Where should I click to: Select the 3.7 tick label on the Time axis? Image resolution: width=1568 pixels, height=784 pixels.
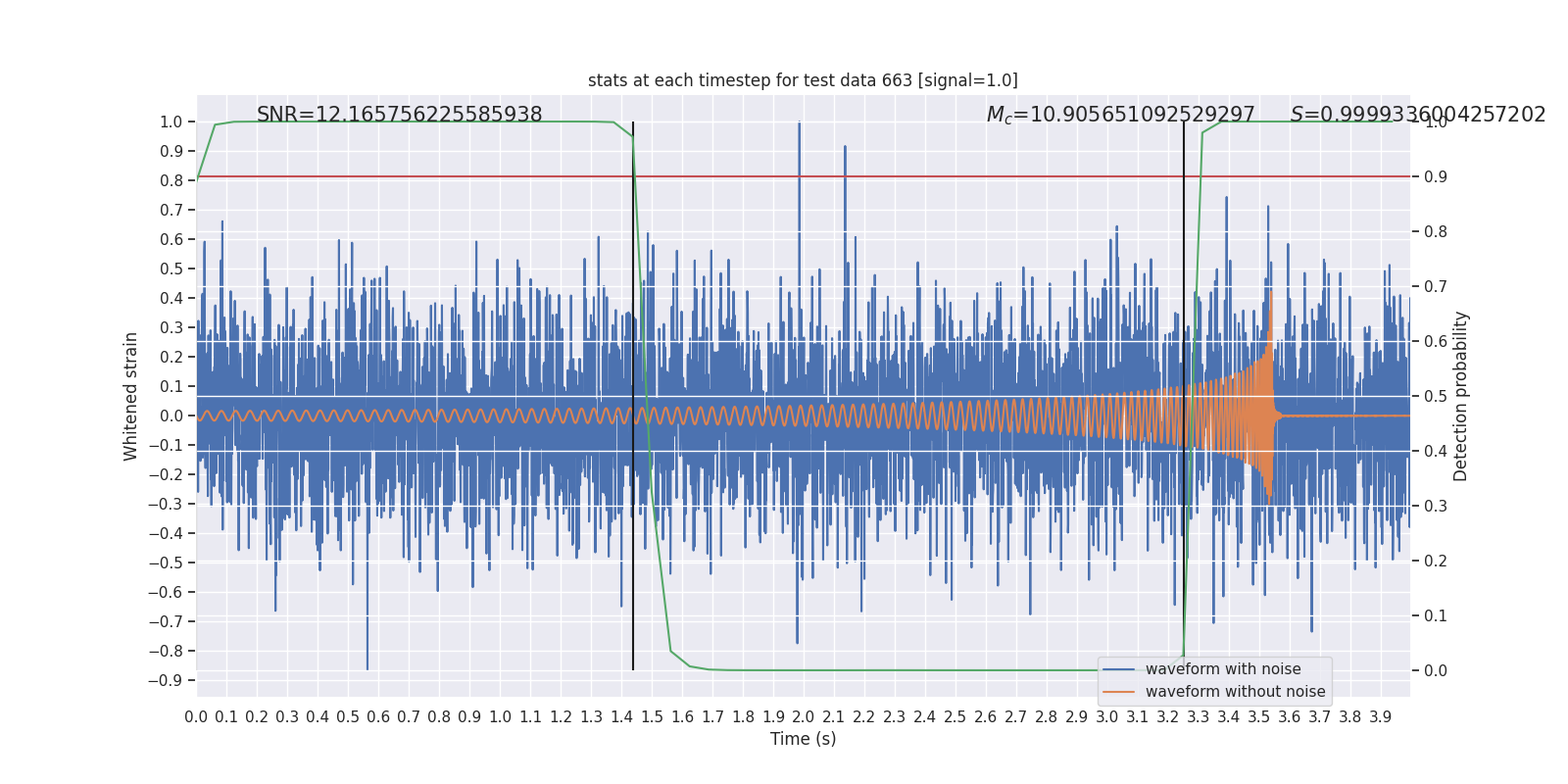(x=1320, y=717)
